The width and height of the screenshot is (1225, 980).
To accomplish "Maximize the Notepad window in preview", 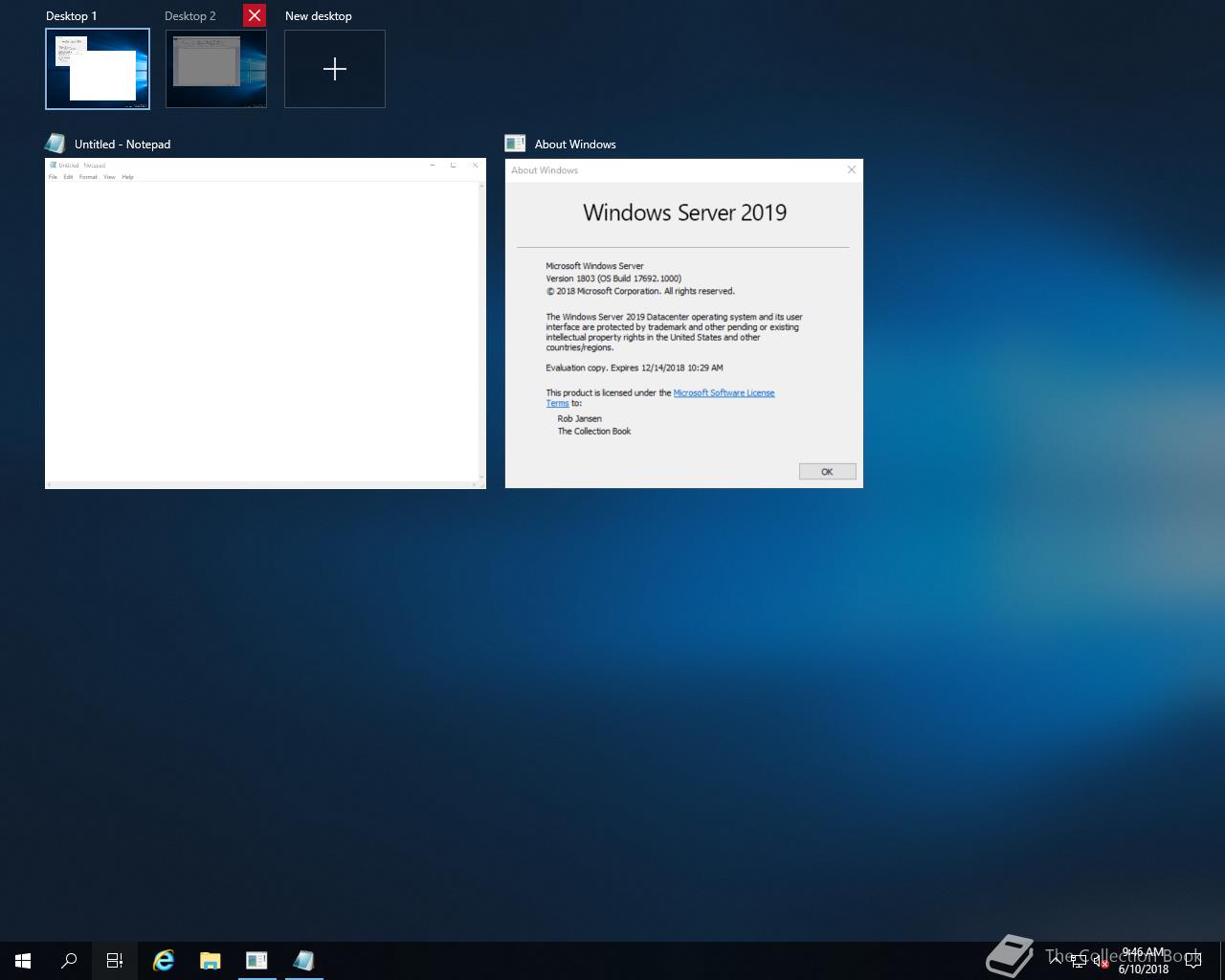I will click(453, 166).
